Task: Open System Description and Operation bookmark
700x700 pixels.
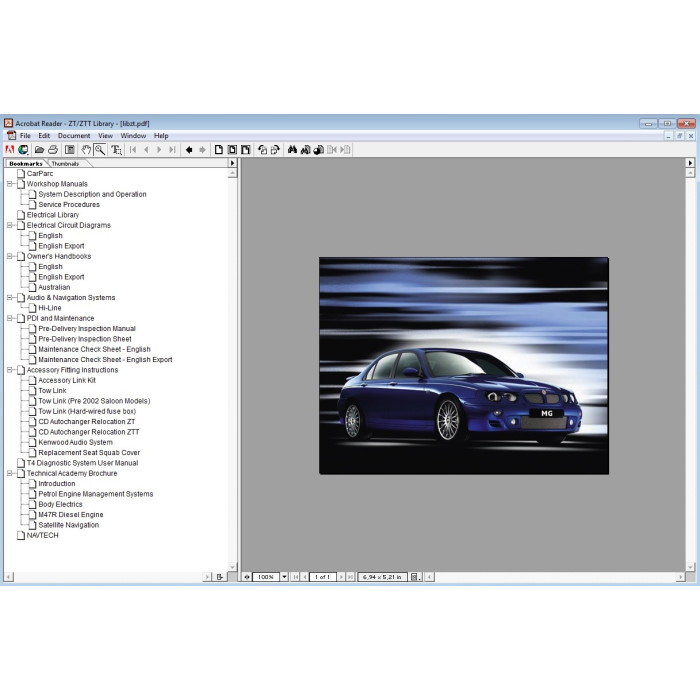Action: pyautogui.click(x=92, y=194)
